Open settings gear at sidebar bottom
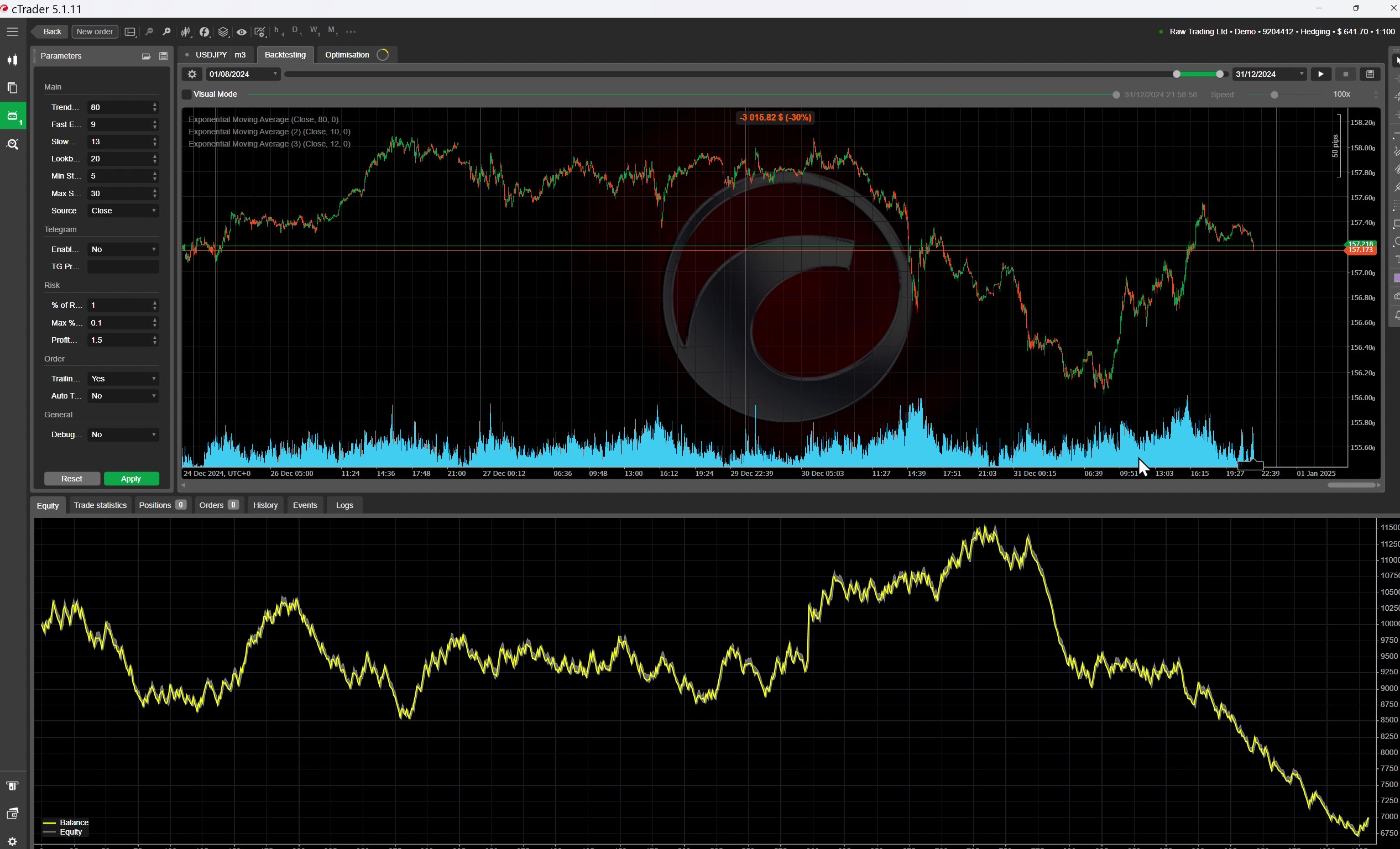Image resolution: width=1400 pixels, height=849 pixels. click(13, 841)
